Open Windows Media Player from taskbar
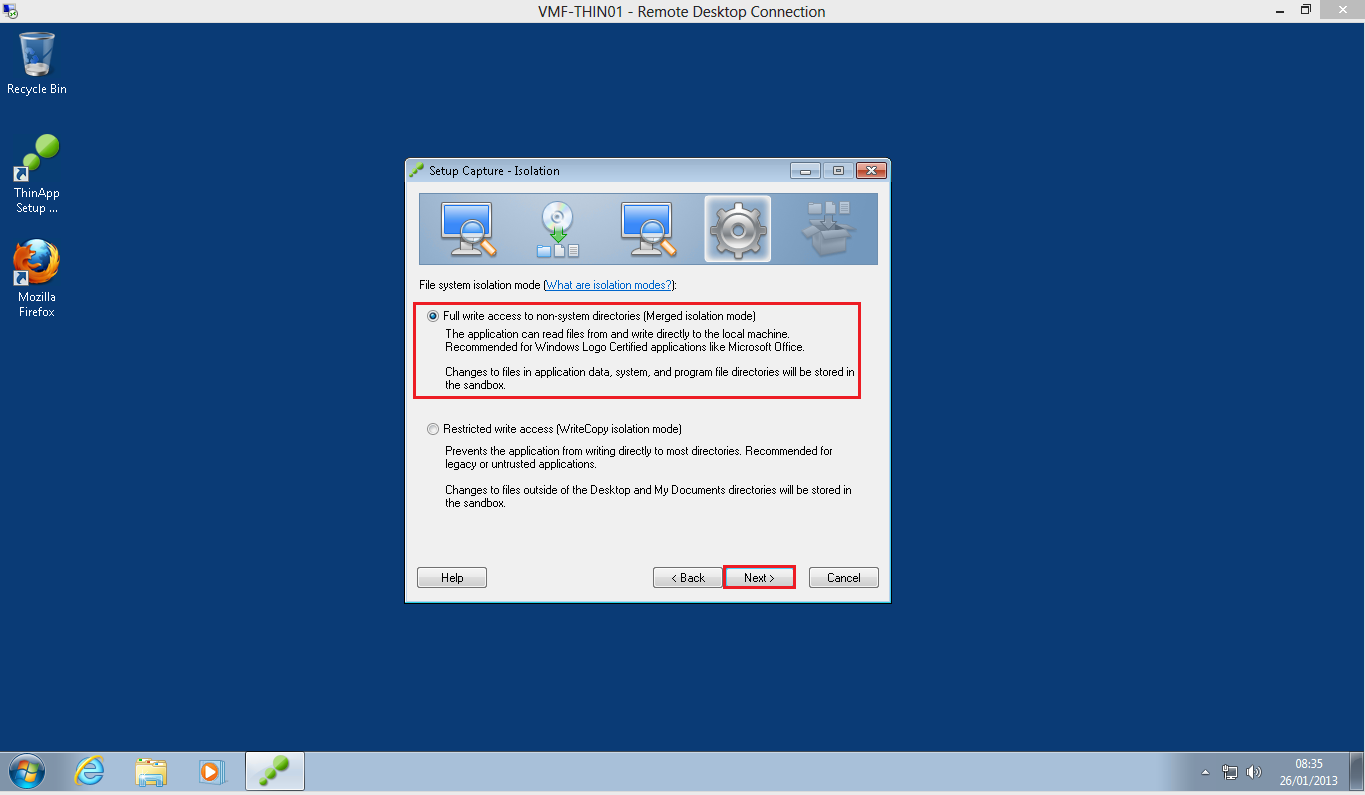This screenshot has width=1365, height=795. tap(211, 771)
